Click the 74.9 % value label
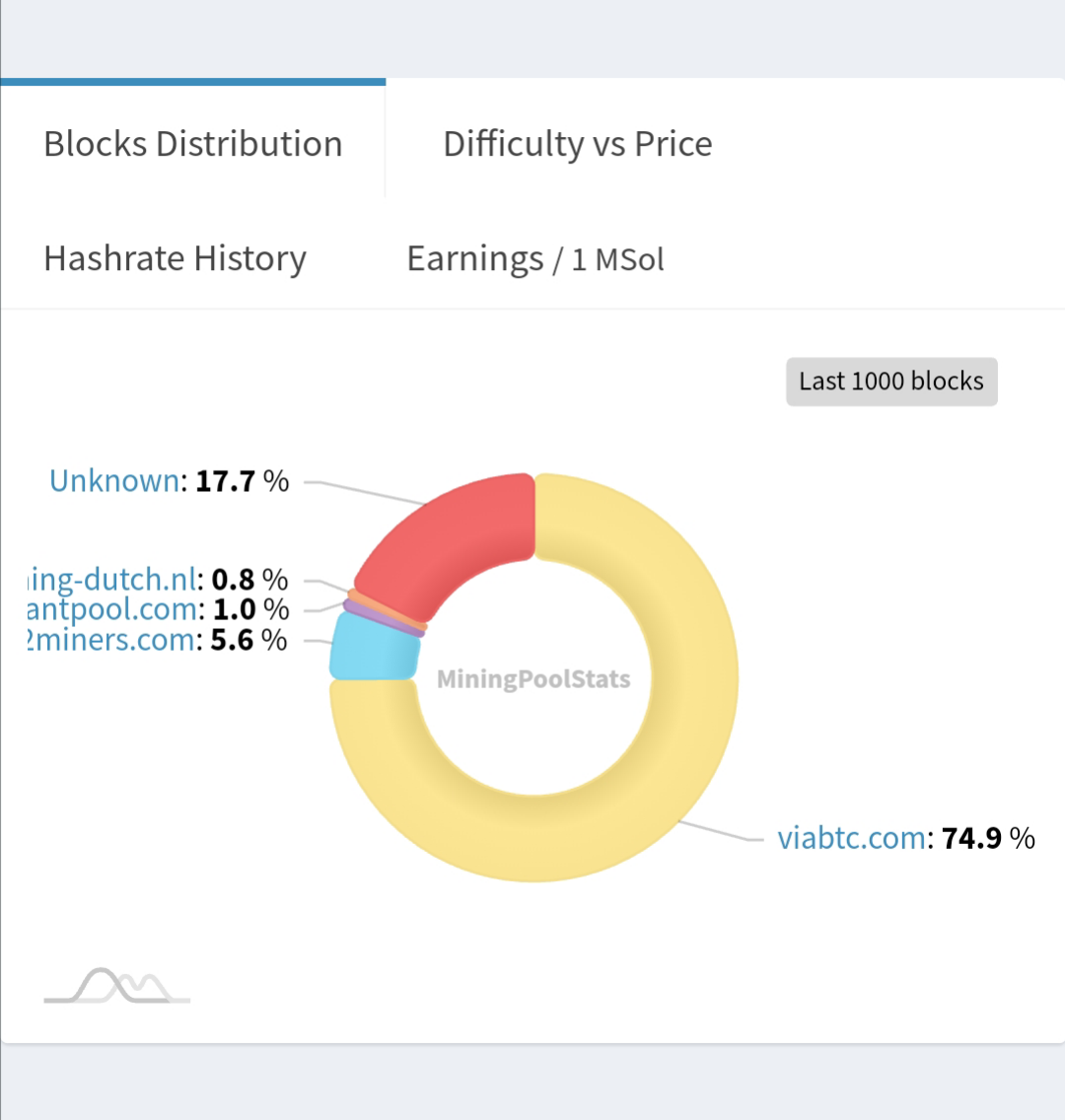The height and width of the screenshot is (1120, 1065). coord(988,838)
